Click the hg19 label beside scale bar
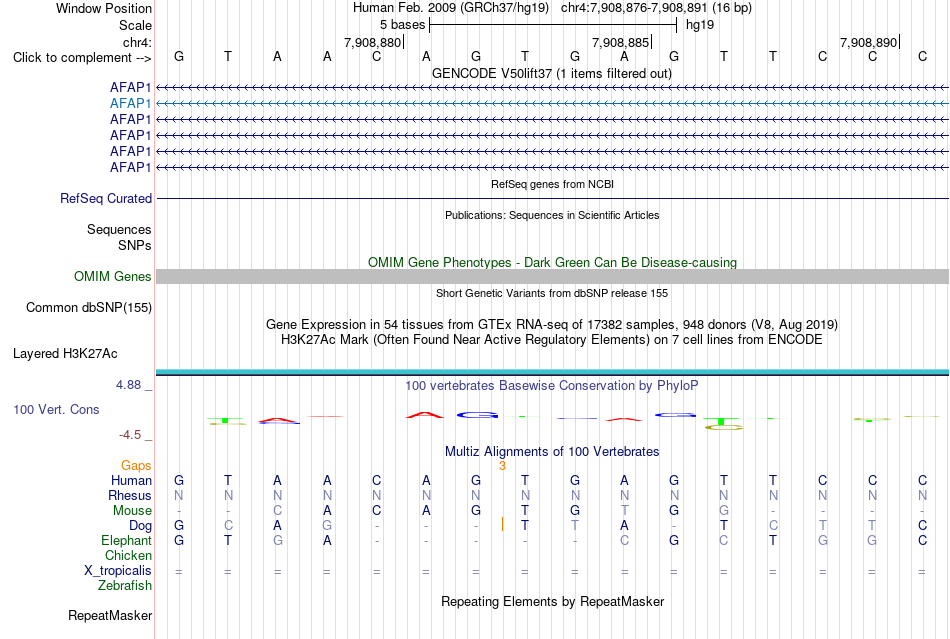The width and height of the screenshot is (950, 639). tap(700, 25)
